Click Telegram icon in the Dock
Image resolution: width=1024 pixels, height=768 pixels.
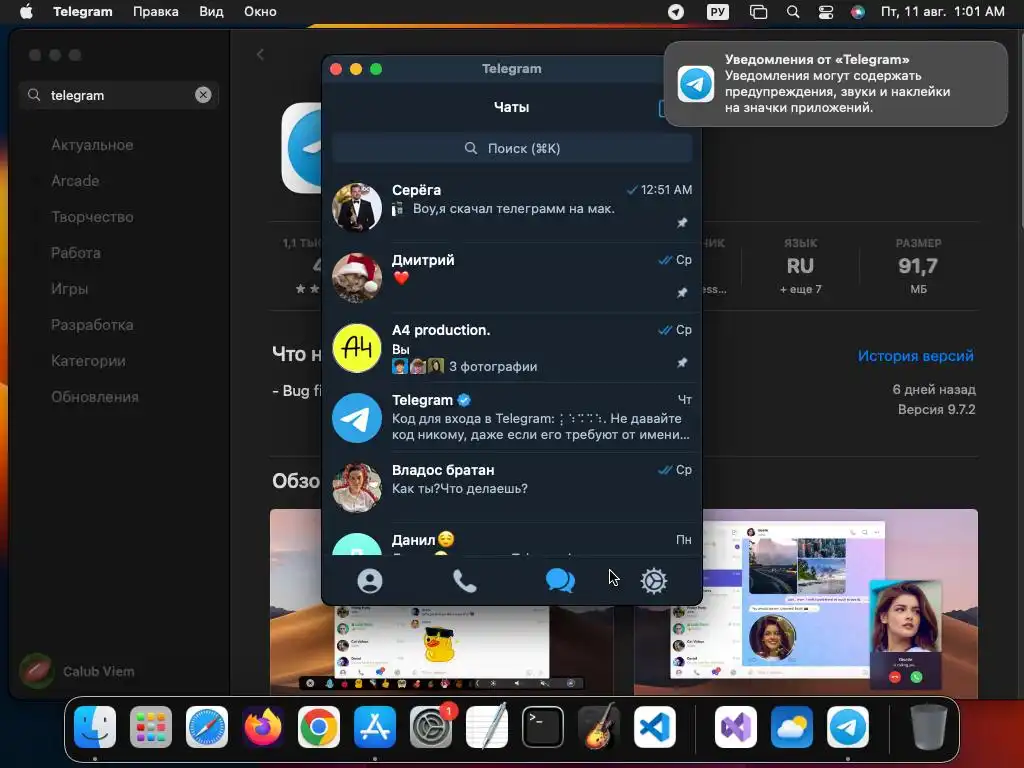(848, 727)
